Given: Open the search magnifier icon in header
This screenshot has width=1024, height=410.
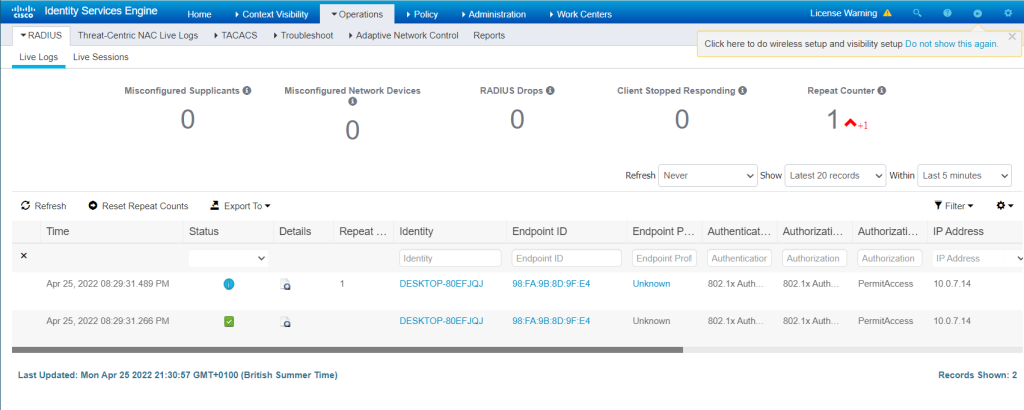Looking at the screenshot, I should [x=918, y=13].
